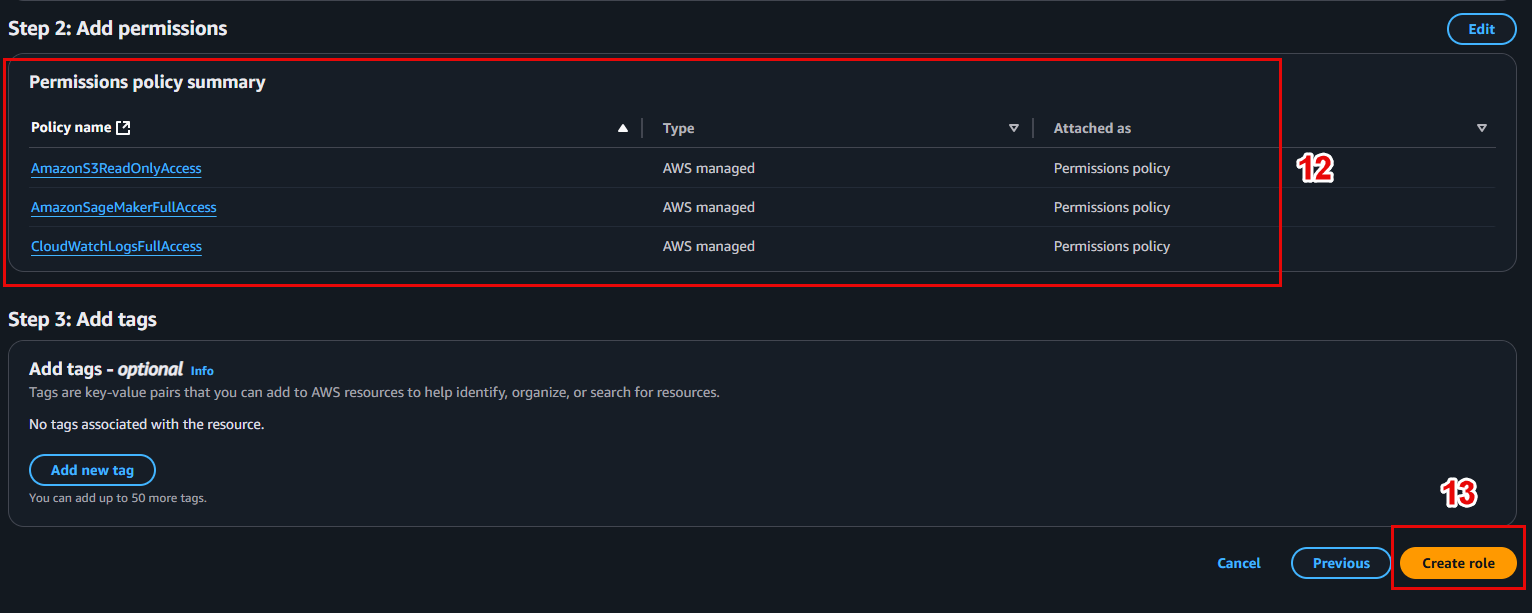
Task: Click the Edit button for Step 2
Action: point(1481,29)
